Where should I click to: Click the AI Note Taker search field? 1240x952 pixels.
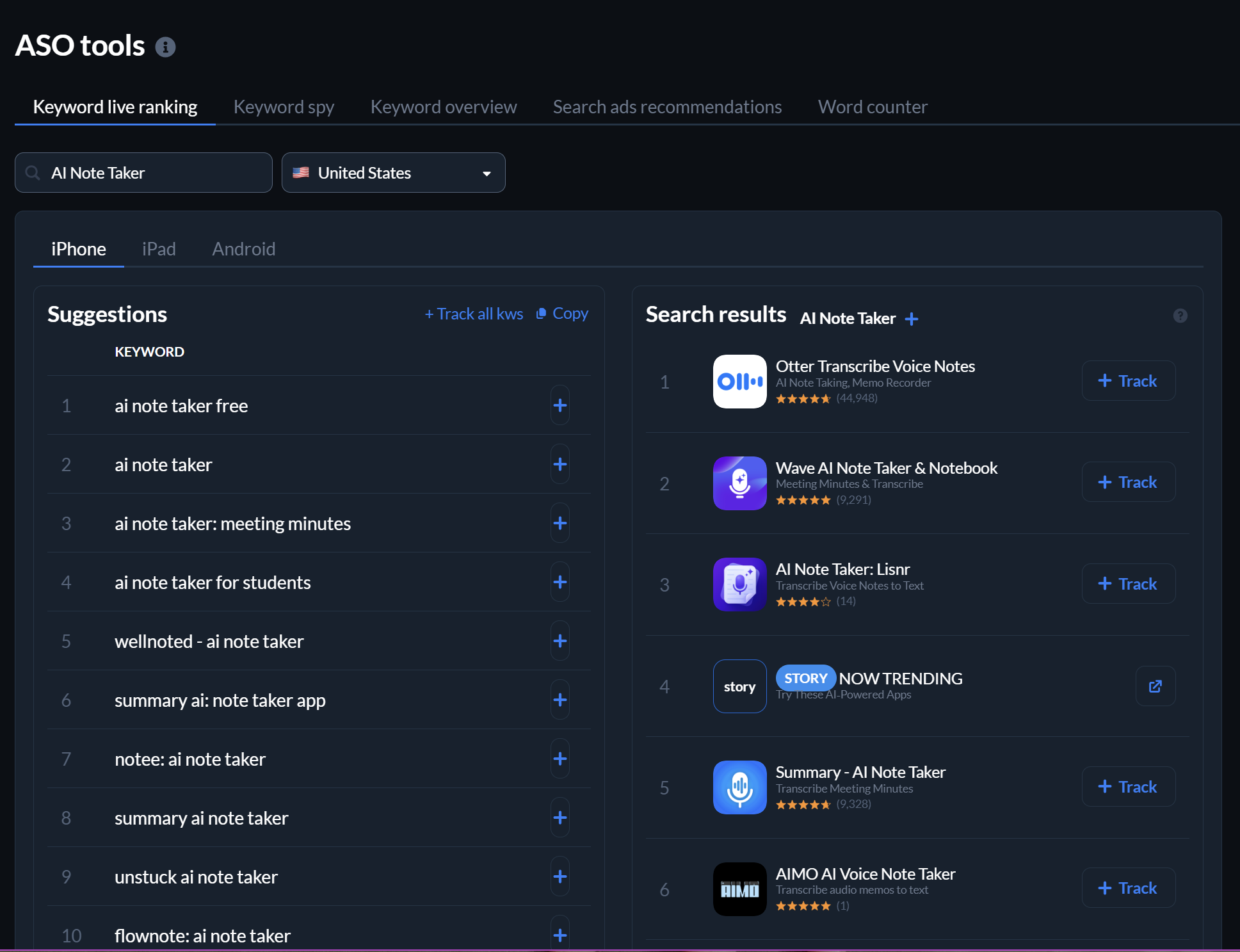[x=143, y=173]
